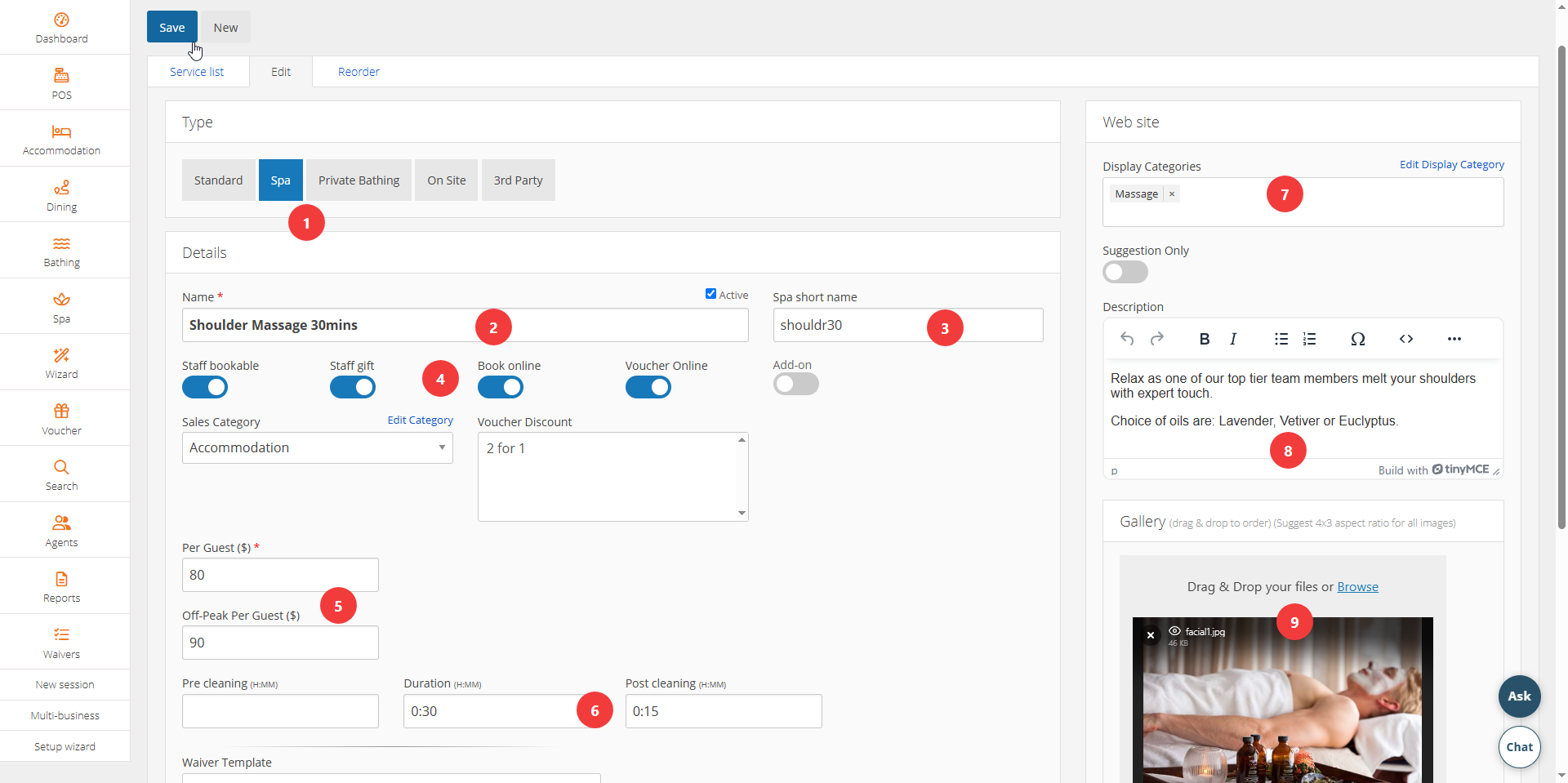
Task: Launch the Wizard wand icon
Action: 61,355
